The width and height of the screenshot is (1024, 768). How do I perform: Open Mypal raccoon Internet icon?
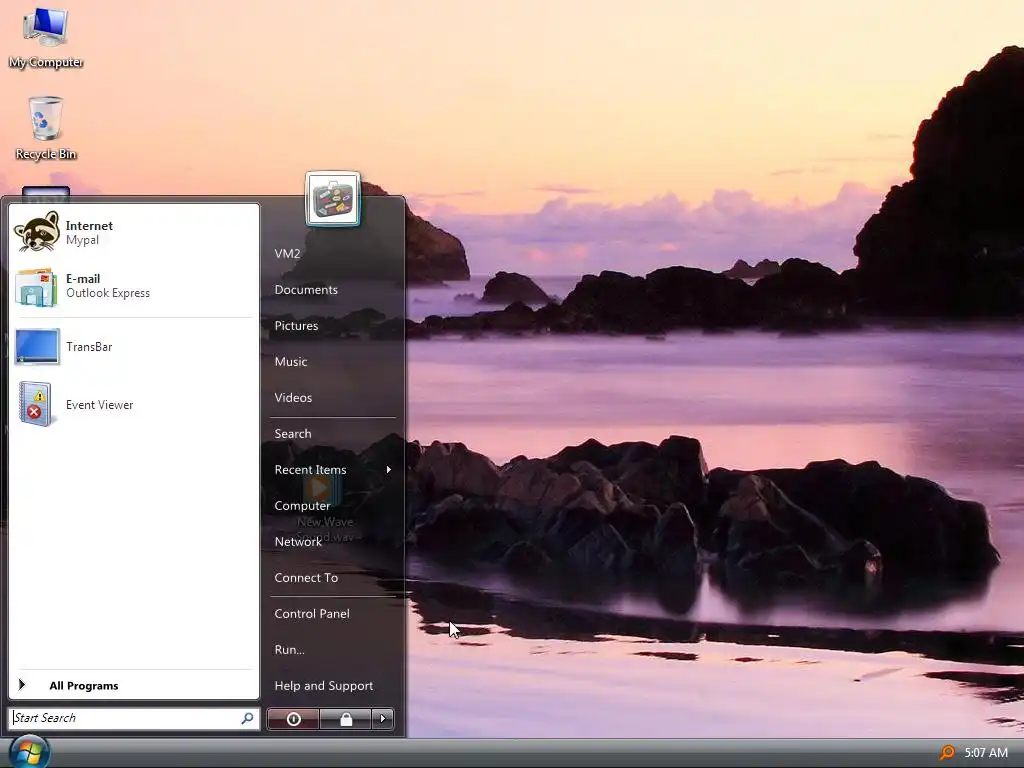[x=37, y=232]
